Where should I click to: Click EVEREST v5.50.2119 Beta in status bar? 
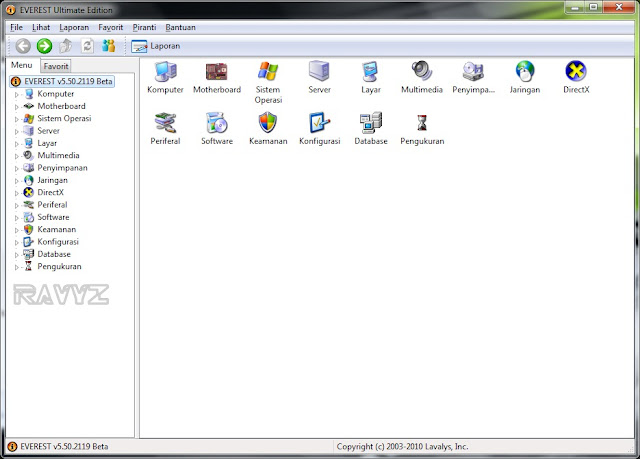(64, 446)
